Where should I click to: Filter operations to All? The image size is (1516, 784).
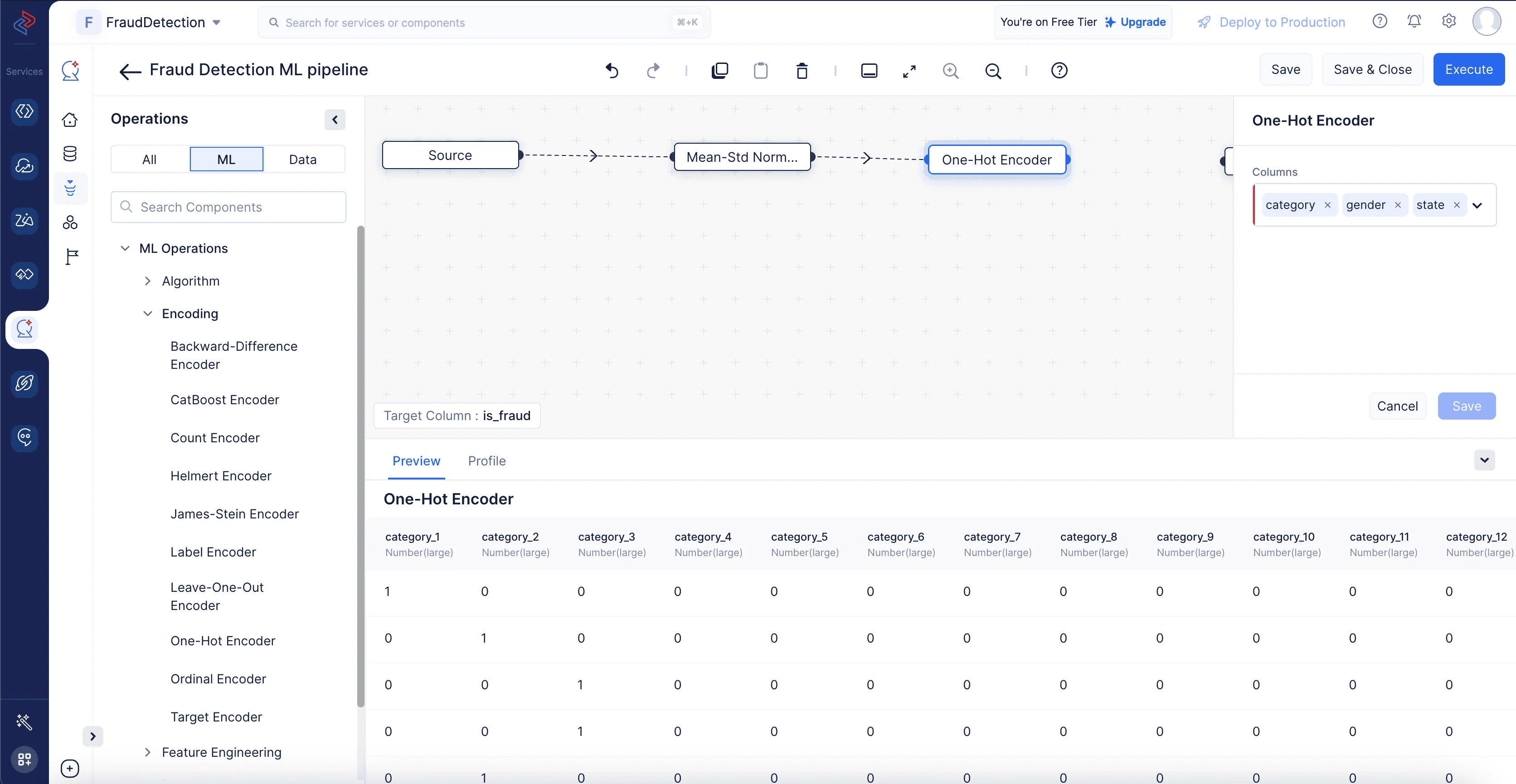150,160
